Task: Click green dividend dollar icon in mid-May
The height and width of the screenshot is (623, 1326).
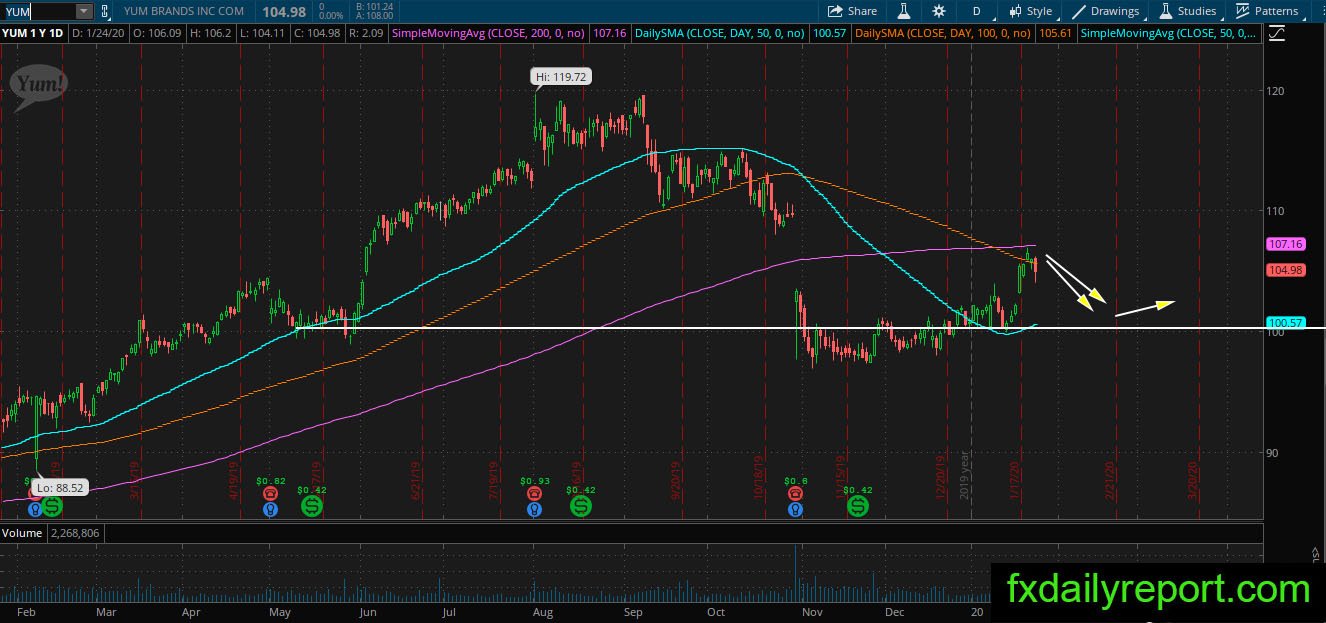Action: coord(312,507)
